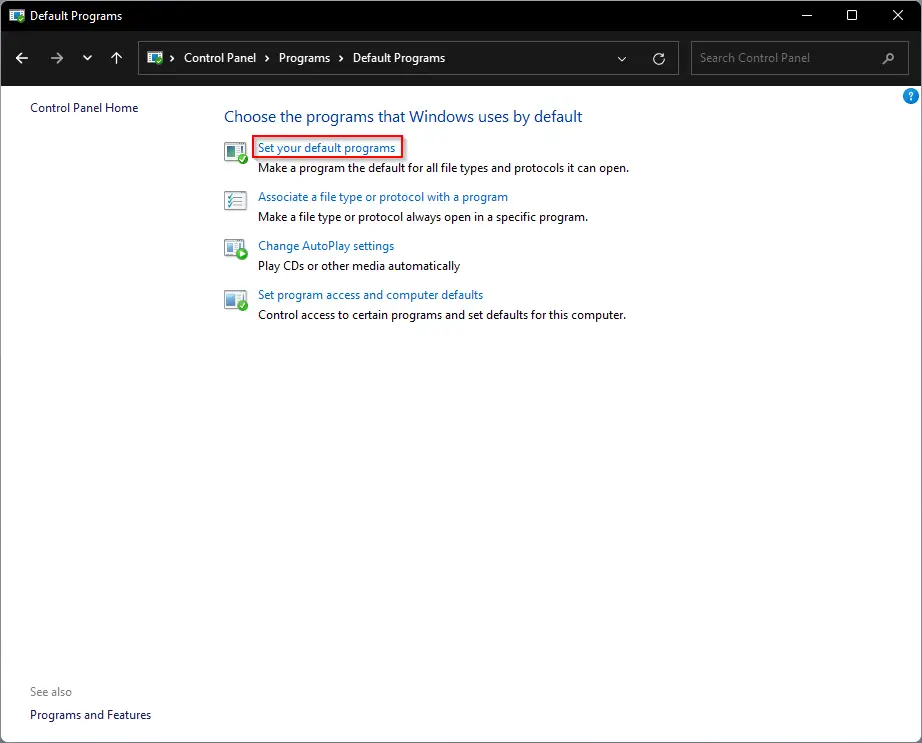922x743 pixels.
Task: Refresh the Default Programs page
Action: point(659,58)
